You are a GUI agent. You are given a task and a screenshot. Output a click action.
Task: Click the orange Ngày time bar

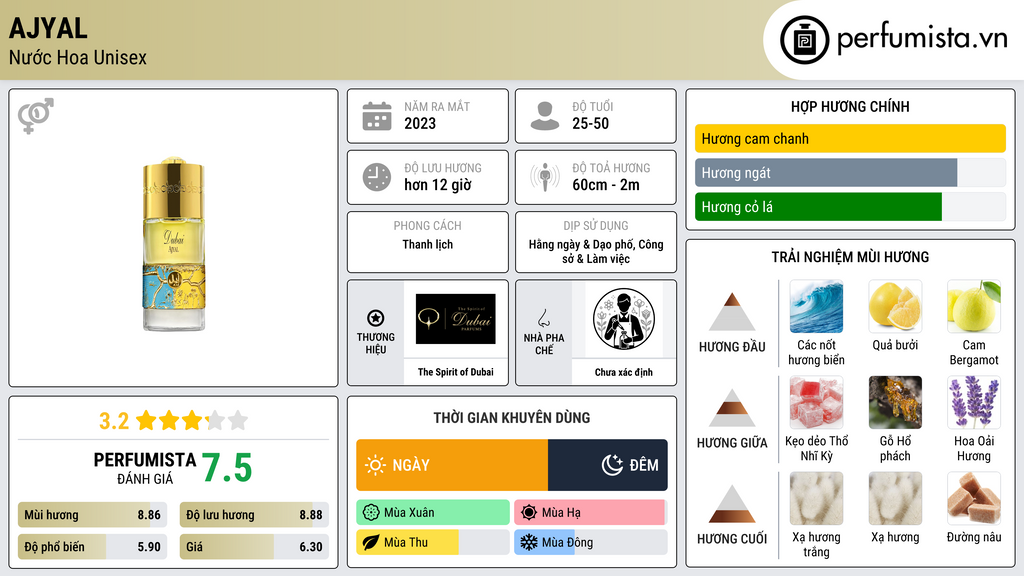tap(452, 465)
